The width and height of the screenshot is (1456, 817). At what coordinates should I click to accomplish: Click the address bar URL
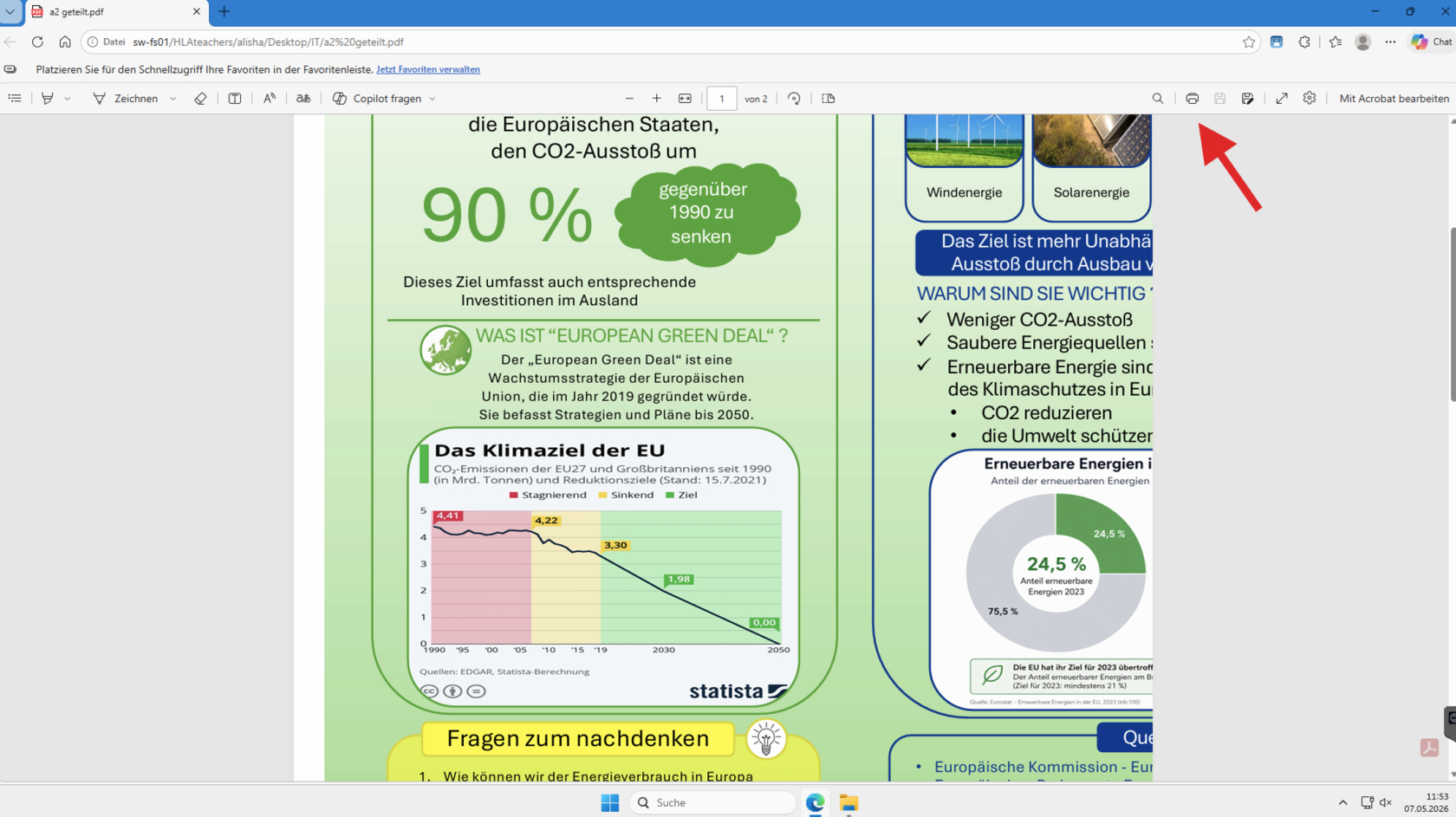pos(268,42)
